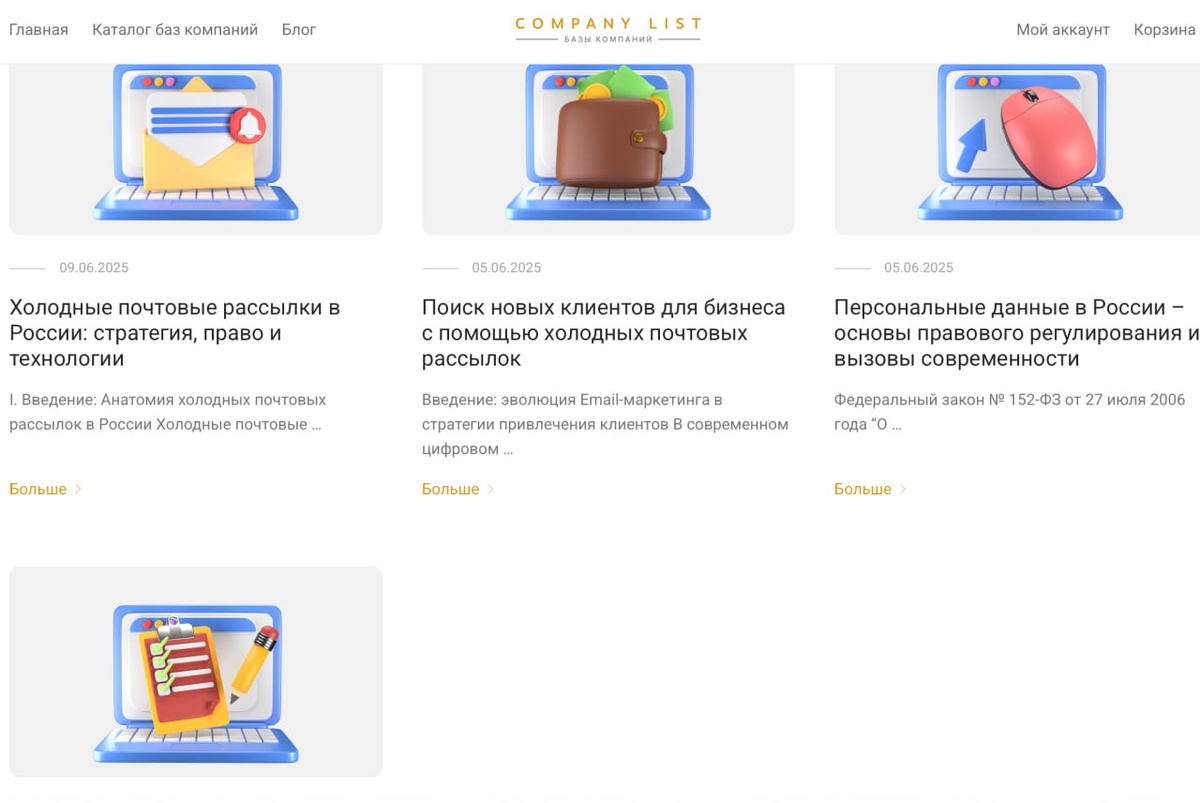Image resolution: width=1200 pixels, height=803 pixels.
Task: Go to Главная in the navigation
Action: pos(39,30)
